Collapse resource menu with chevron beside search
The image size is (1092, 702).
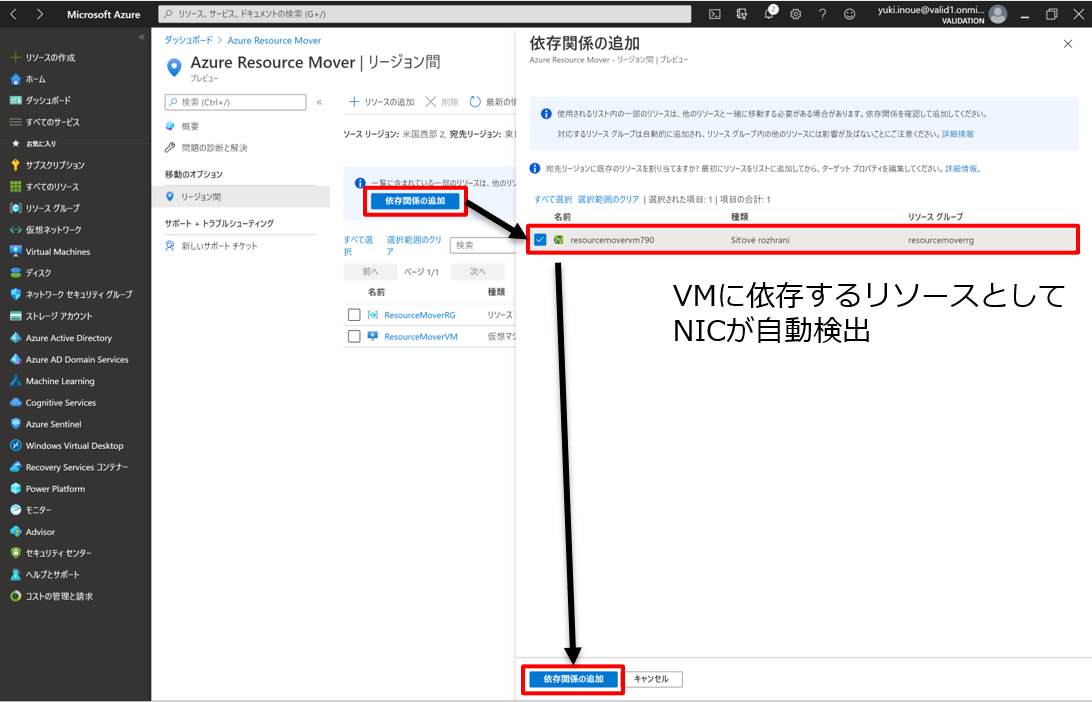click(x=319, y=102)
